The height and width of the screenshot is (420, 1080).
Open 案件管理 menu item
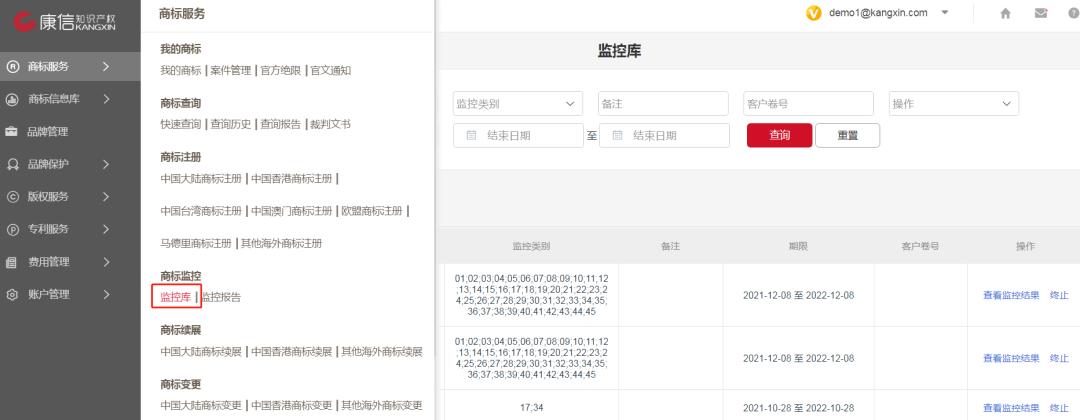pos(231,70)
